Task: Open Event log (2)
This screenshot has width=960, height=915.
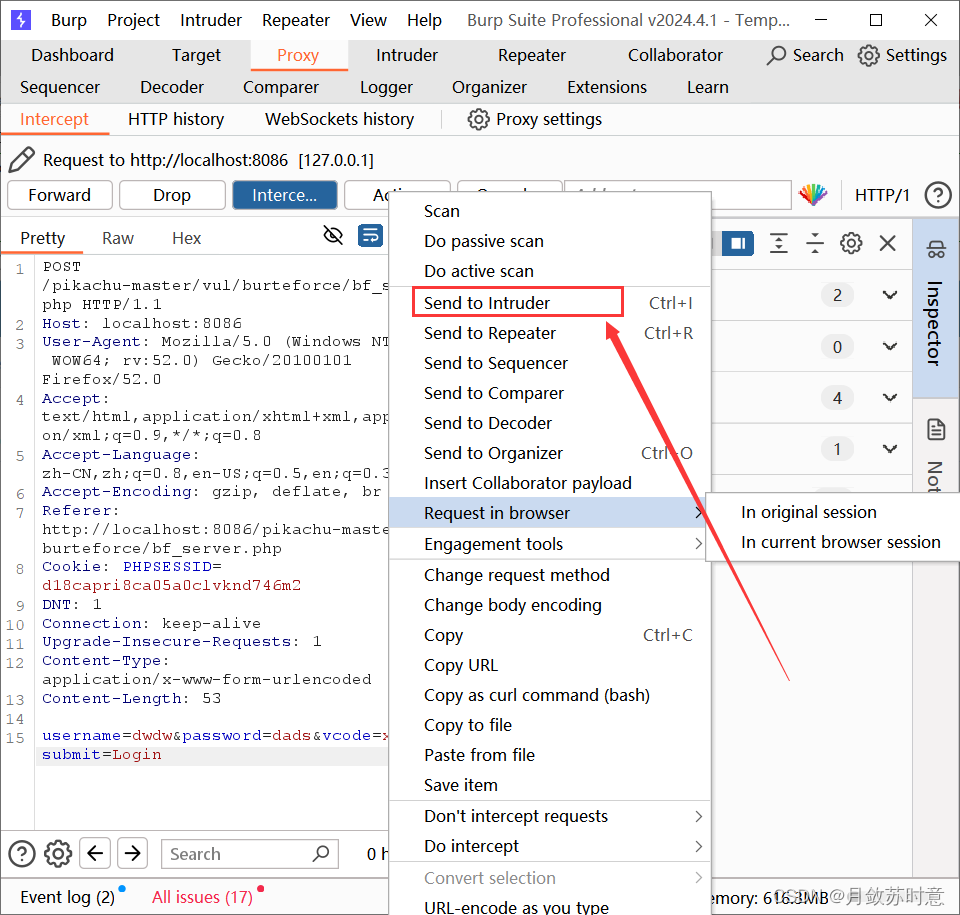Action: tap(67, 897)
